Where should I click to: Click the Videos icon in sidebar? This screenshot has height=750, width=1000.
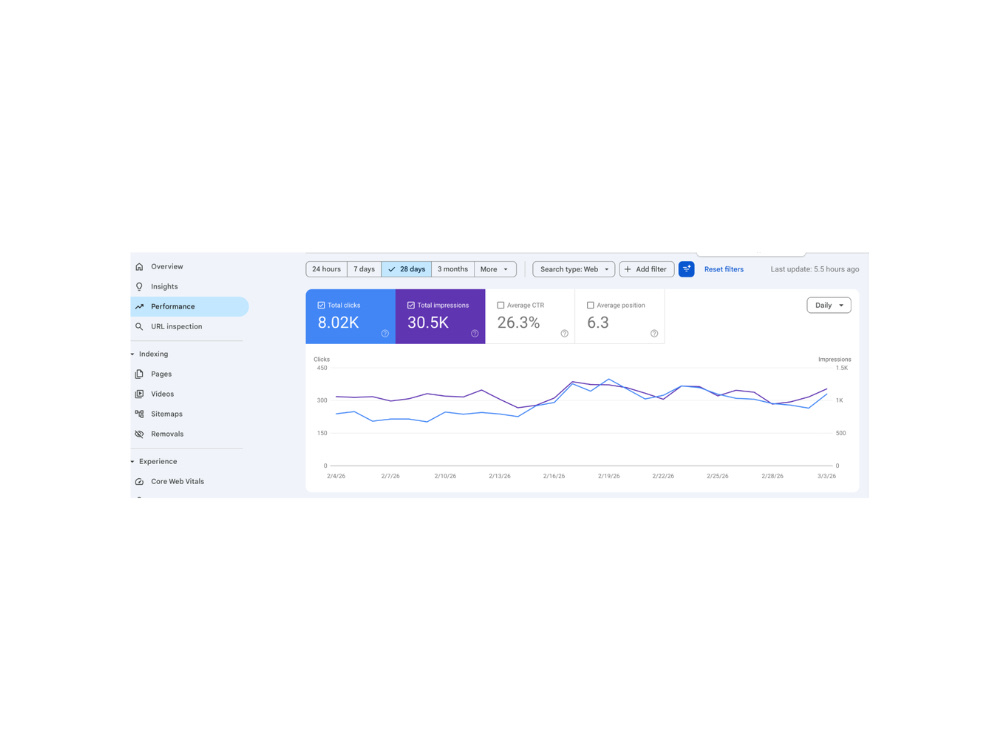tap(139, 394)
